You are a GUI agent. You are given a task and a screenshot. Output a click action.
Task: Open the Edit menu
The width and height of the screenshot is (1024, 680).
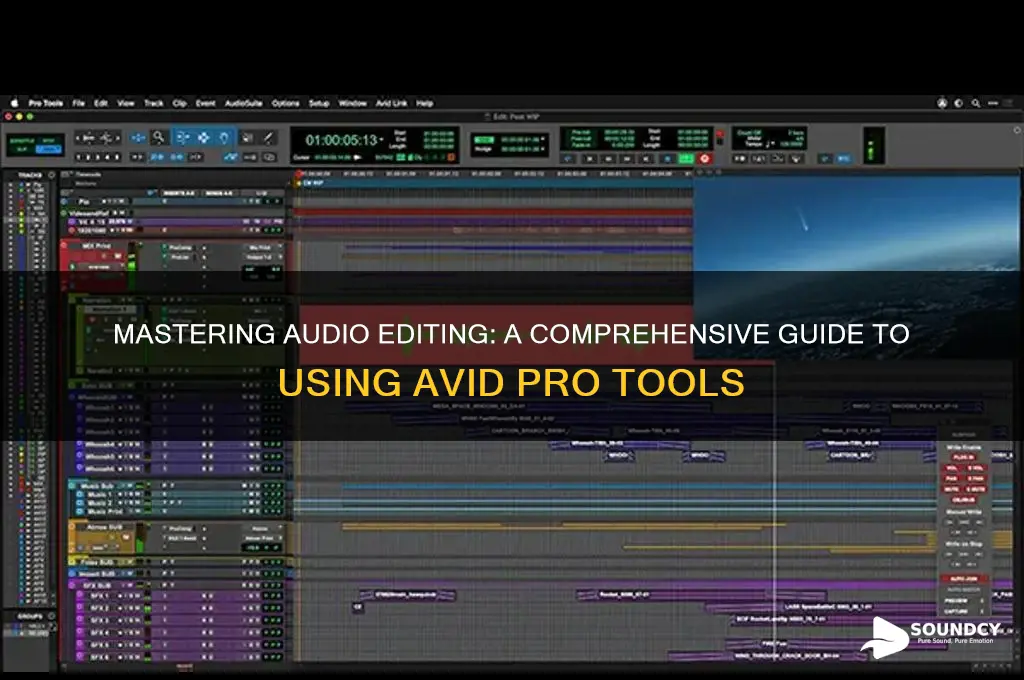tap(101, 103)
